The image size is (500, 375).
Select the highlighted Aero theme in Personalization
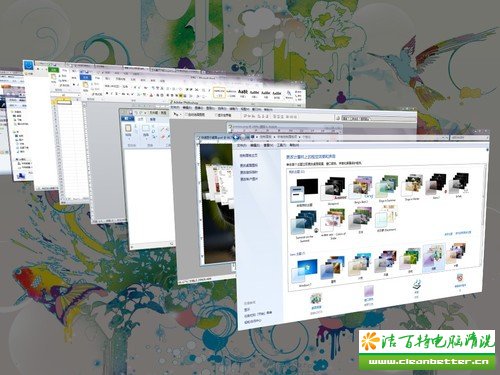pyautogui.click(x=433, y=257)
